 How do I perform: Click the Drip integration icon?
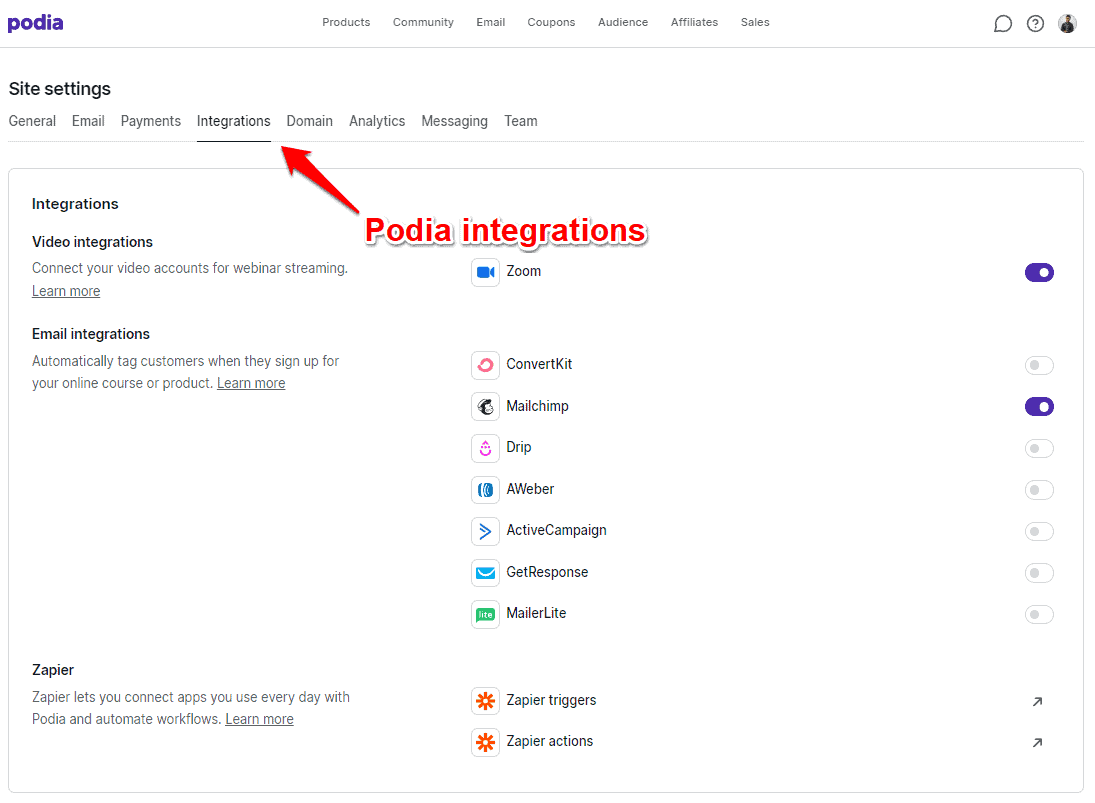pos(485,448)
